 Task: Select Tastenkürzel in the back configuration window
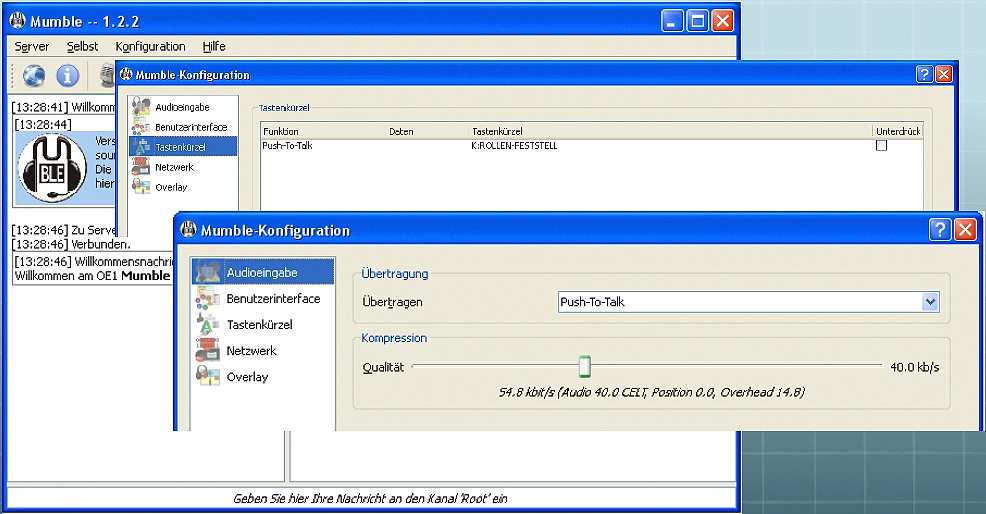tap(183, 147)
